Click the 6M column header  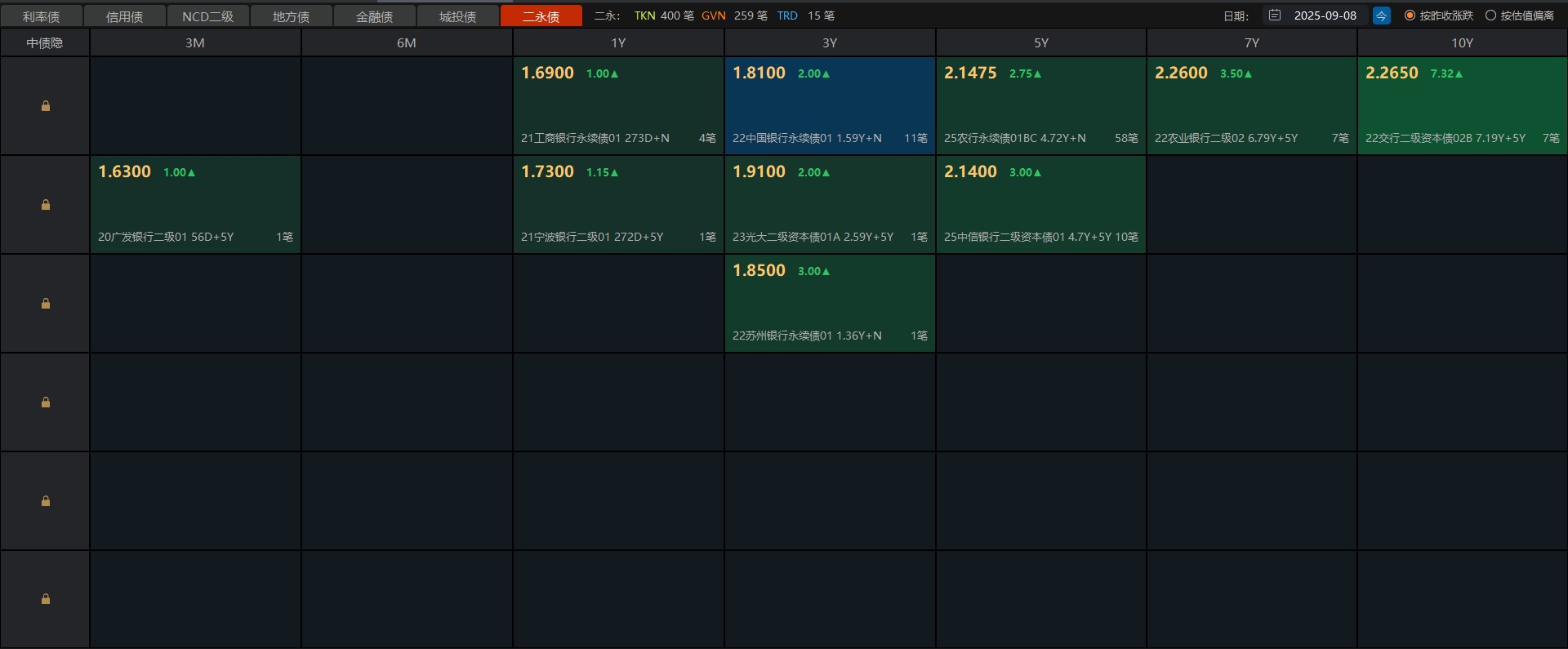407,42
